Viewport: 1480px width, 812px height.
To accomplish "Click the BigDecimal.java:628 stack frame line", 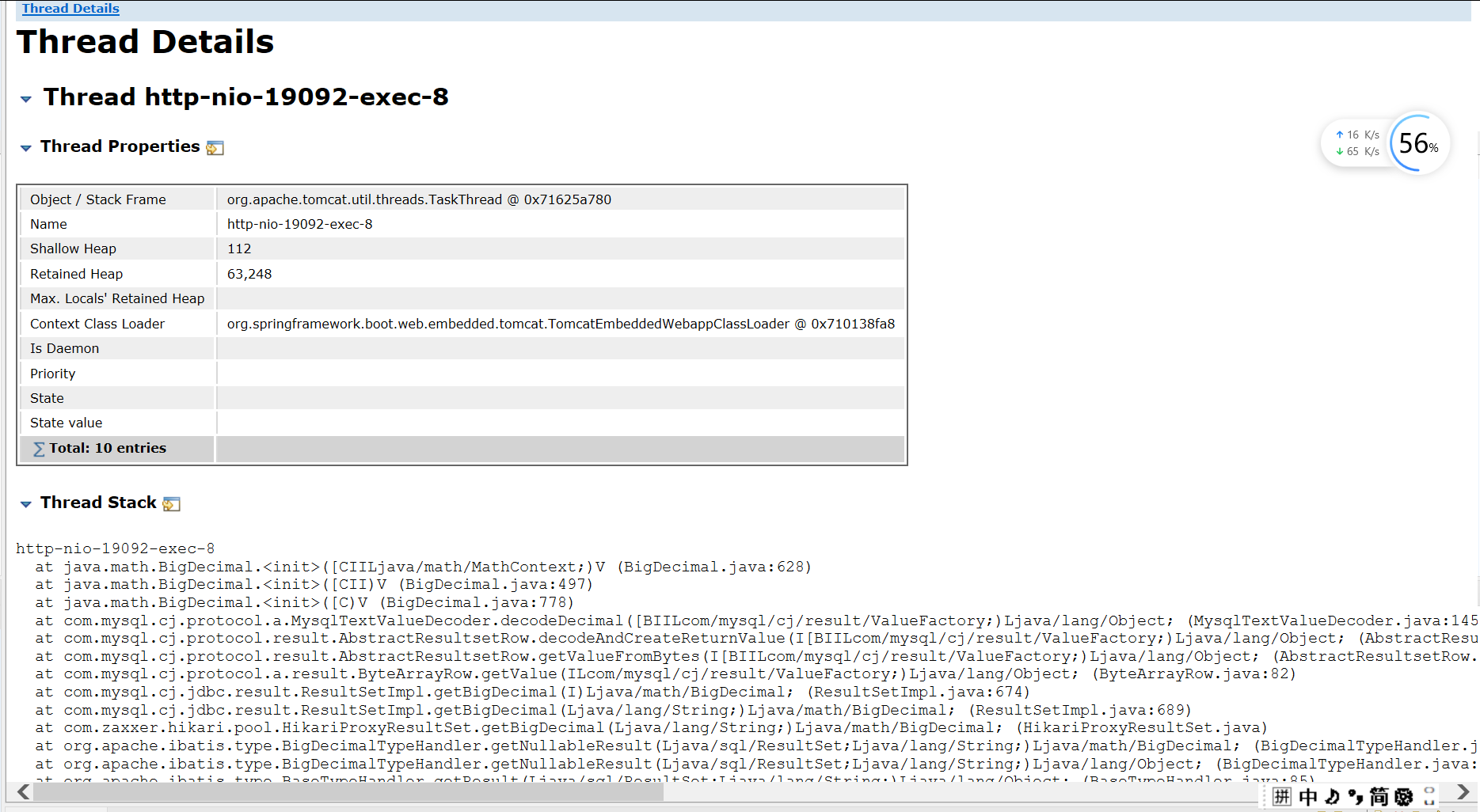I will click(423, 567).
